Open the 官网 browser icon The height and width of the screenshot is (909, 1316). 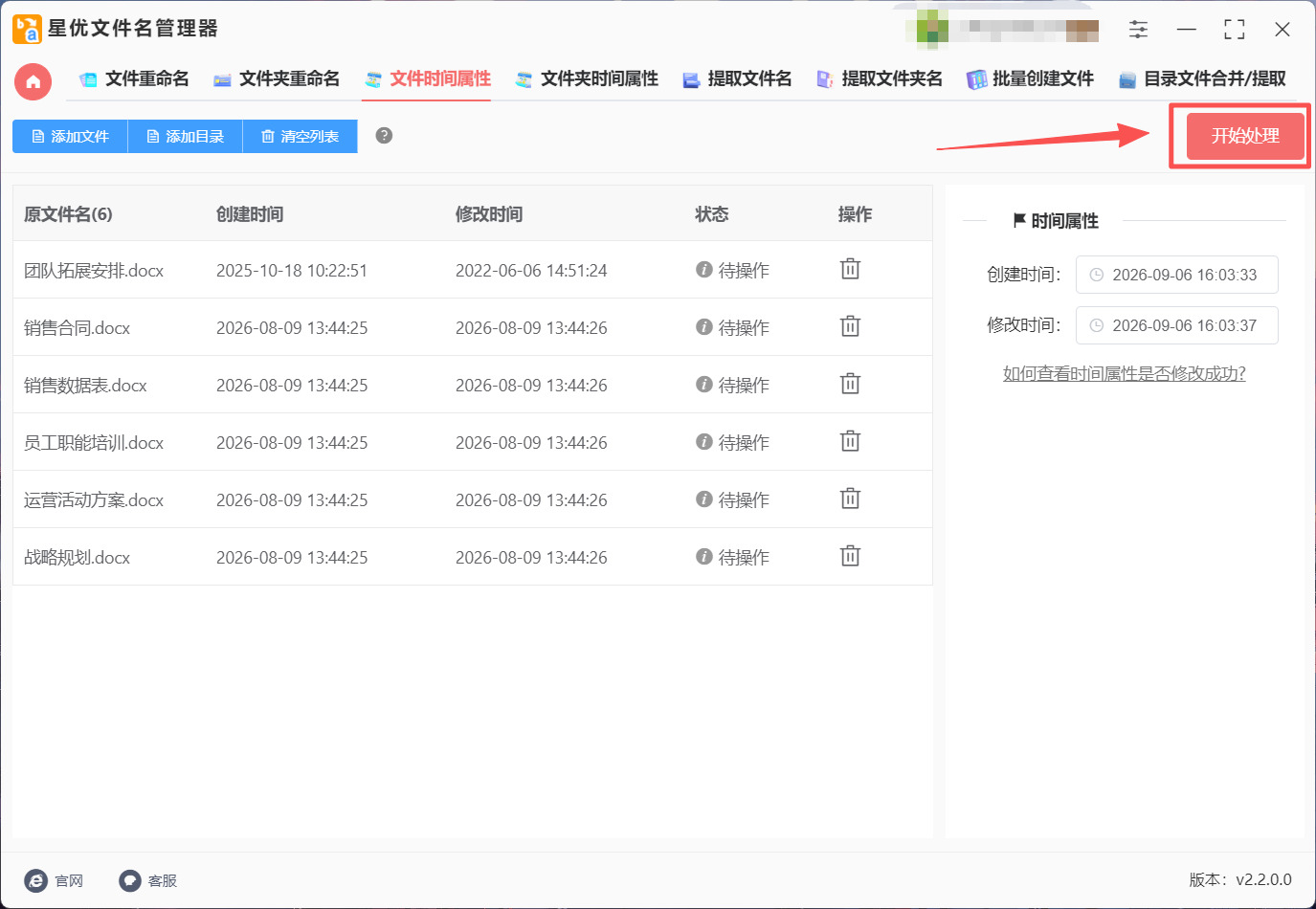click(x=35, y=880)
